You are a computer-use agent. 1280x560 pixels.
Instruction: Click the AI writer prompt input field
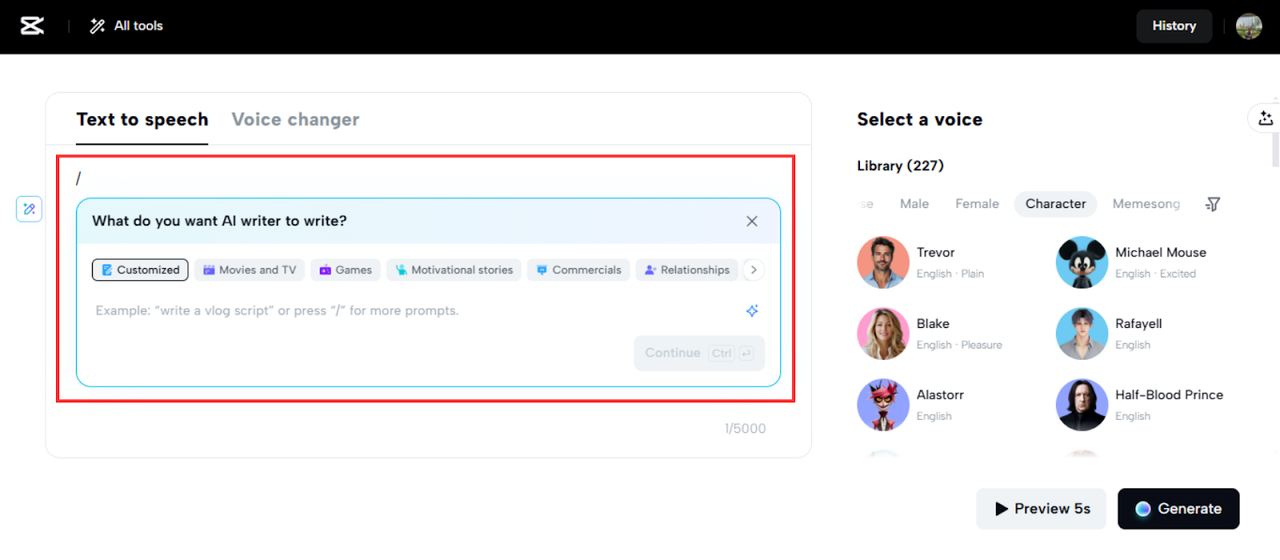click(x=415, y=311)
